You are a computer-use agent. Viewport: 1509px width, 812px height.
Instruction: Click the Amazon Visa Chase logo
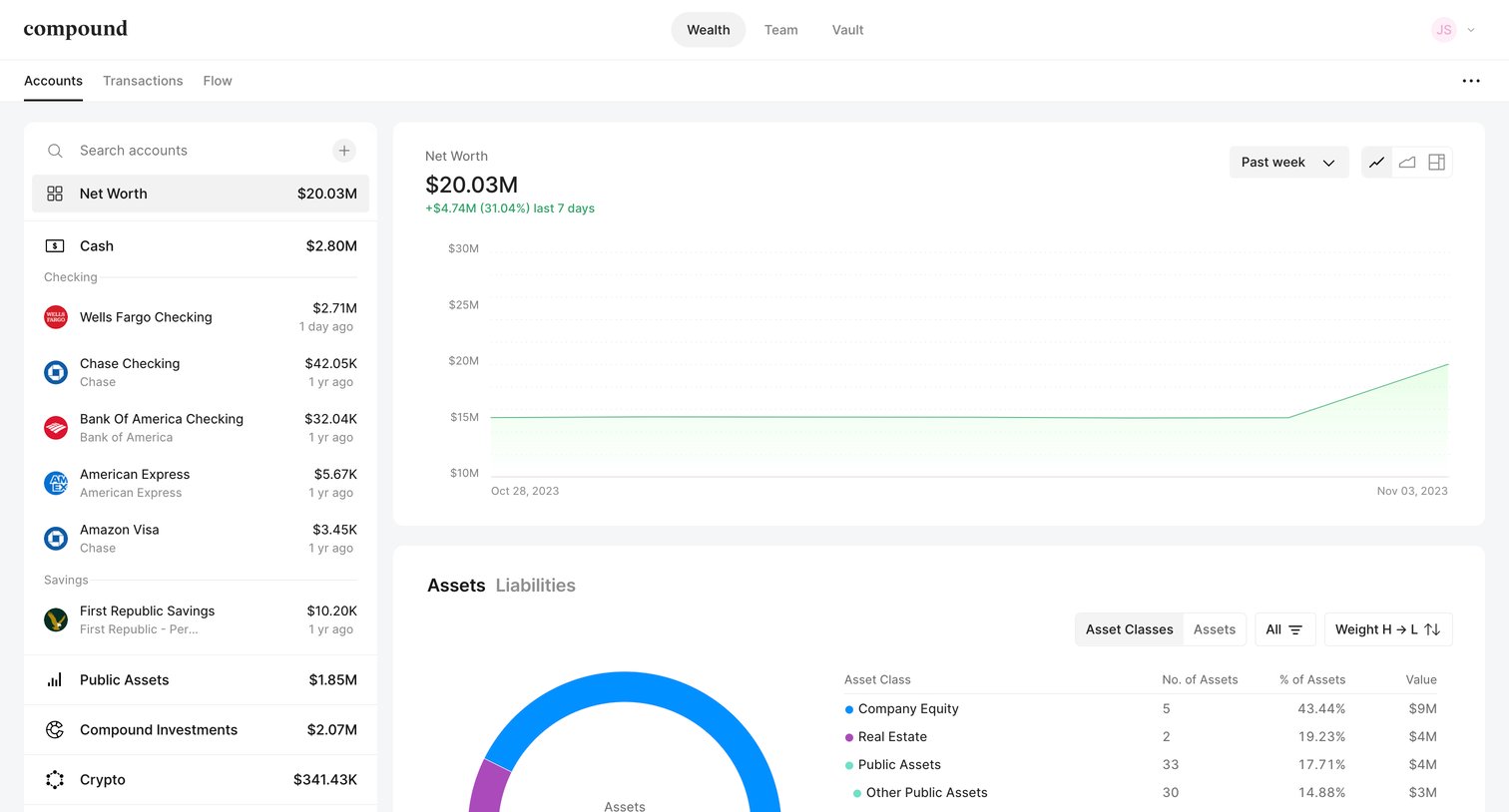click(56, 539)
